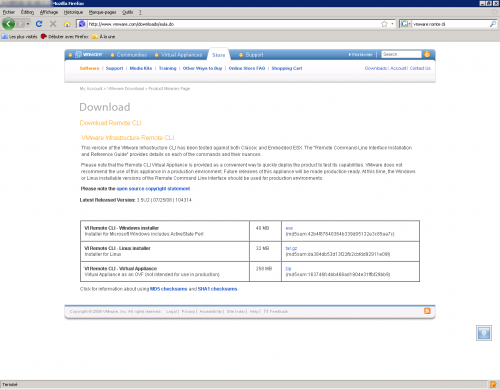Expand the address bar URL history dropdown

click(x=392, y=24)
